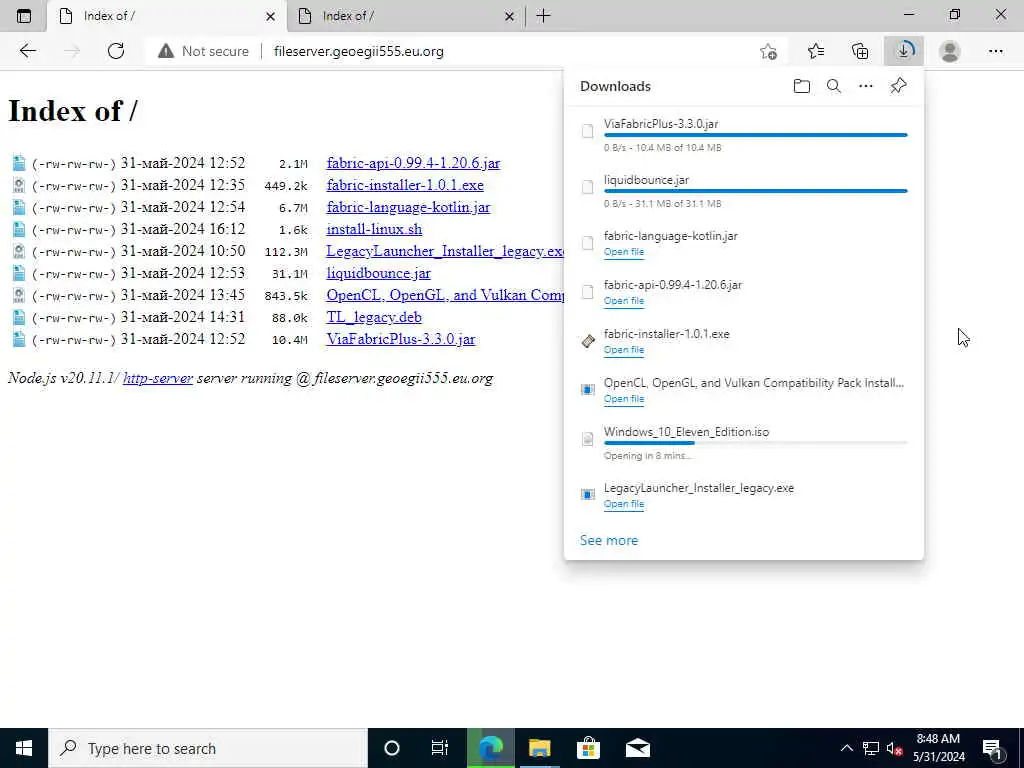This screenshot has height=768, width=1024.
Task: Download fabric-installer-1.0.1.exe link
Action: (405, 185)
